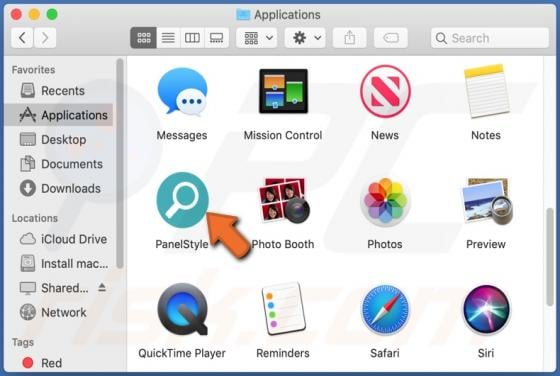Click the "Messages" app label
560x376 pixels.
tap(182, 135)
